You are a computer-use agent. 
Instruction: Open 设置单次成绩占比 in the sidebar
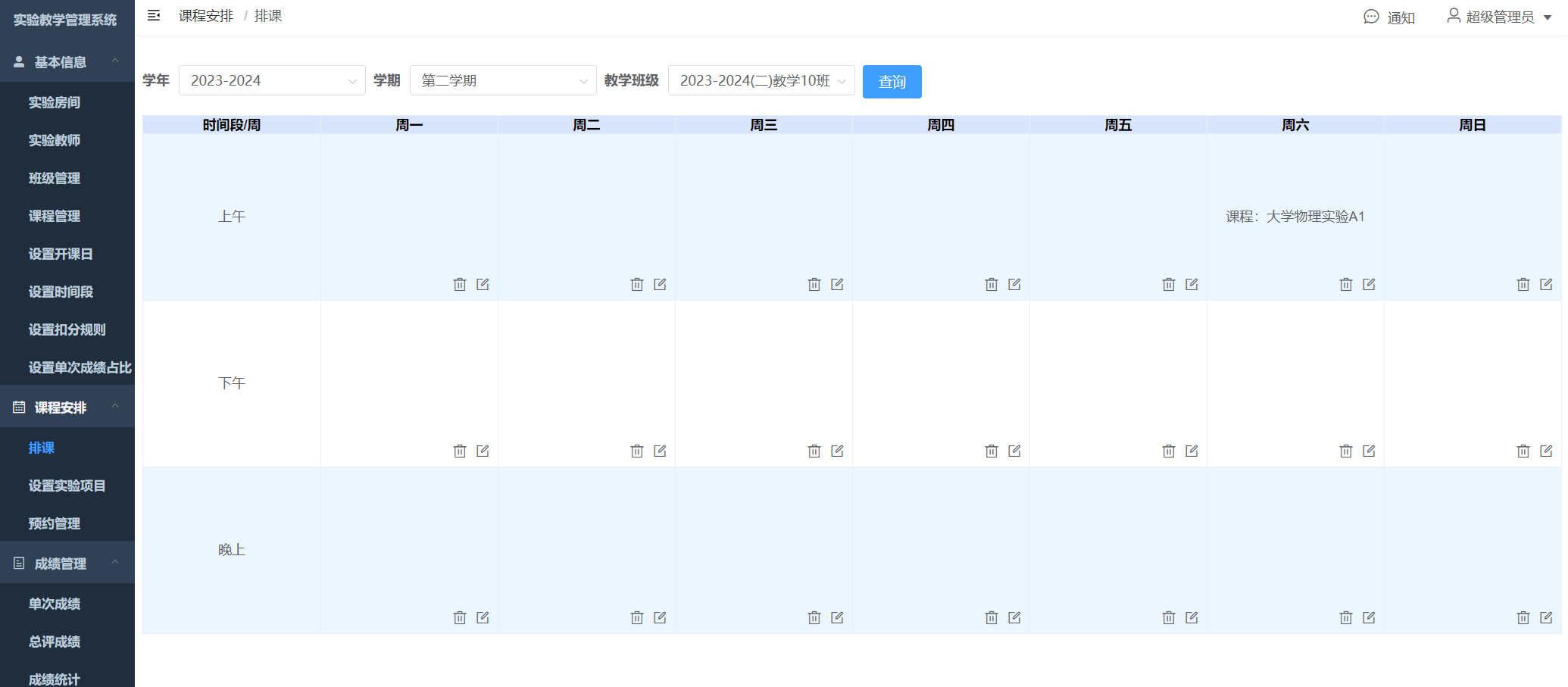(67, 367)
